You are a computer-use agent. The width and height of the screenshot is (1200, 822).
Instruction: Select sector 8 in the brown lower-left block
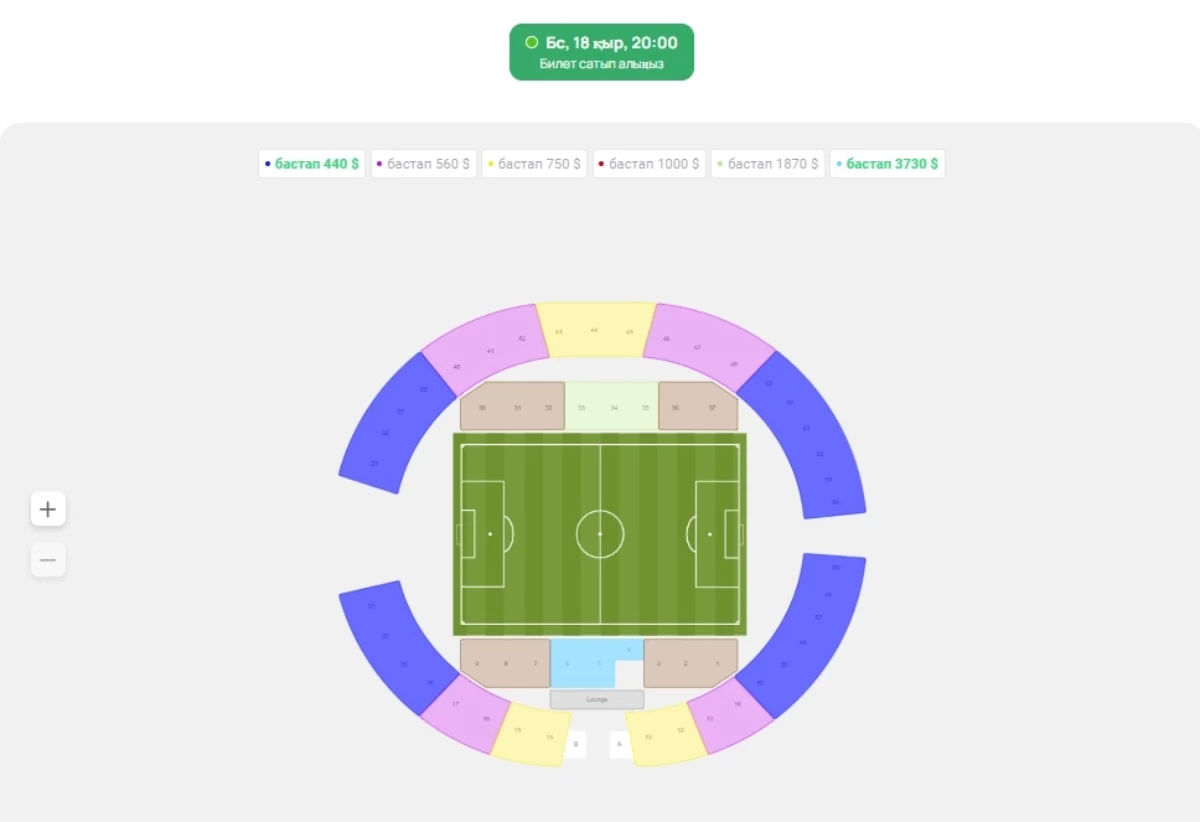[x=505, y=664]
